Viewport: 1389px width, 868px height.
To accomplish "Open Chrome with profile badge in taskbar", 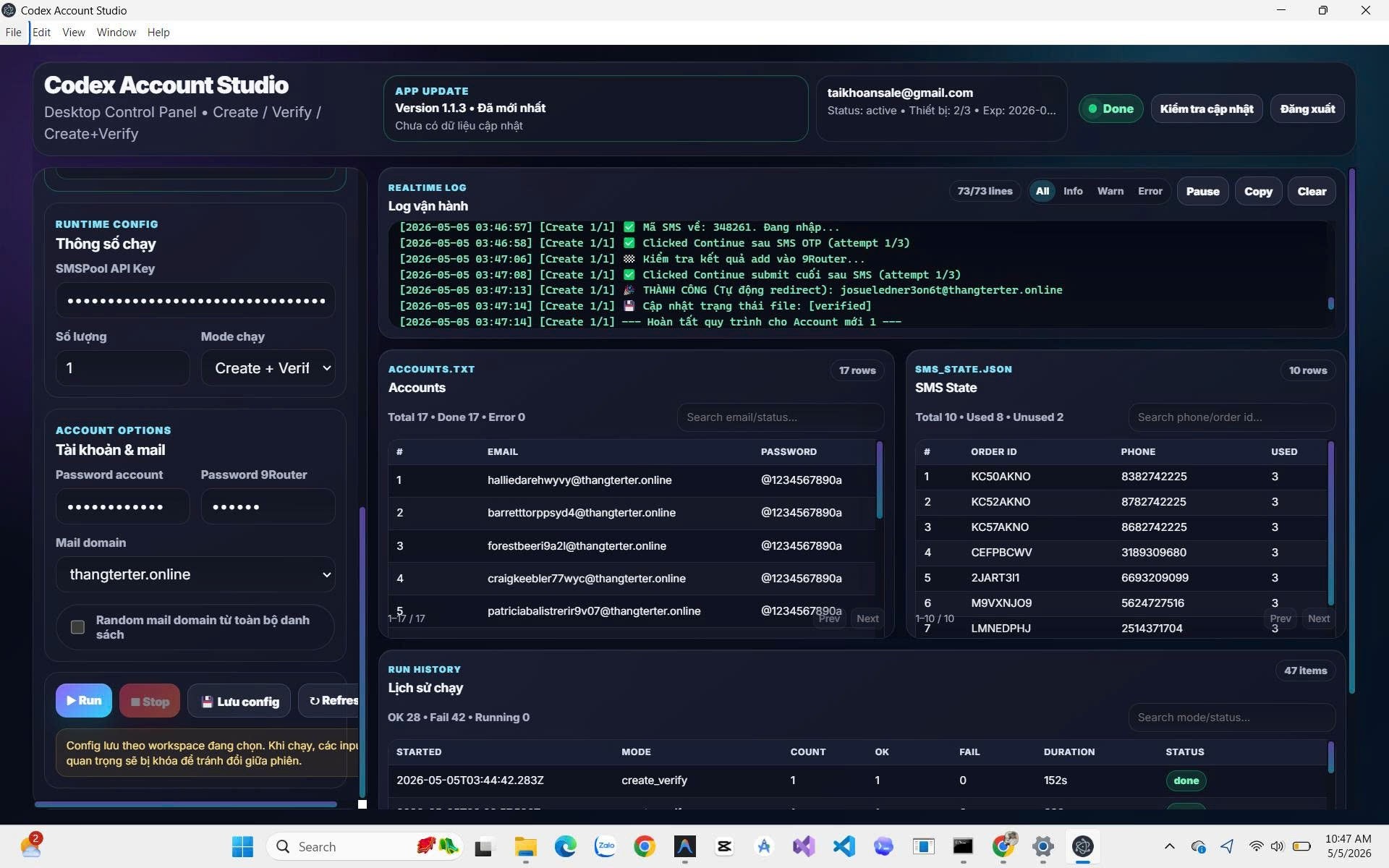I will click(x=1003, y=845).
